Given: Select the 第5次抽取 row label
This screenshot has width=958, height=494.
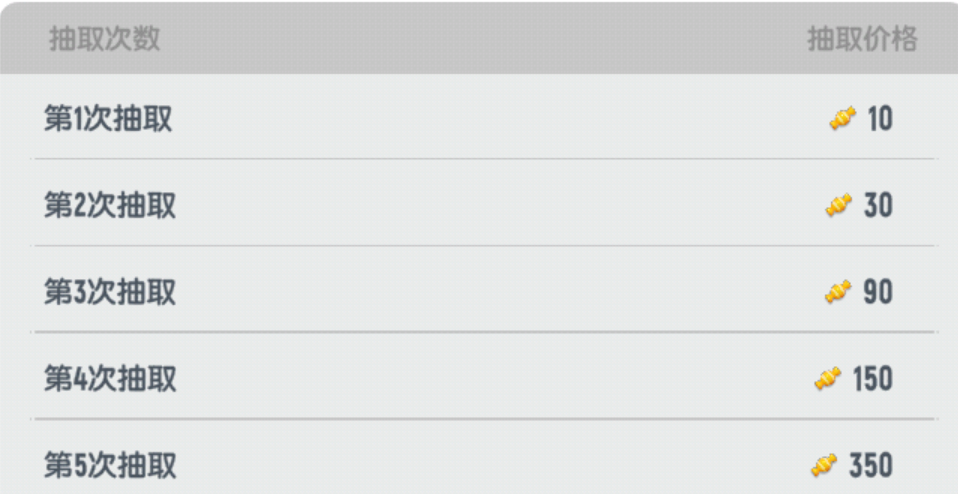Looking at the screenshot, I should click(110, 466).
